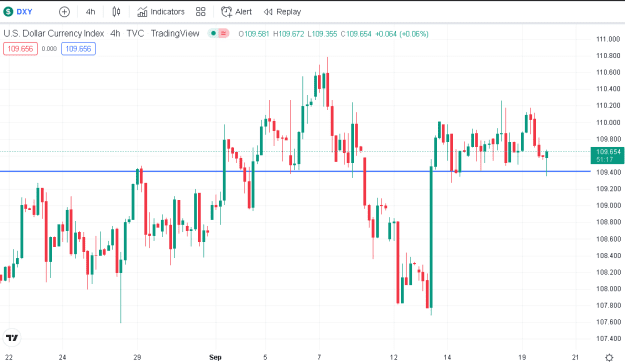The width and height of the screenshot is (625, 363).
Task: Click the blue buy price 109.656 box
Action: point(78,49)
